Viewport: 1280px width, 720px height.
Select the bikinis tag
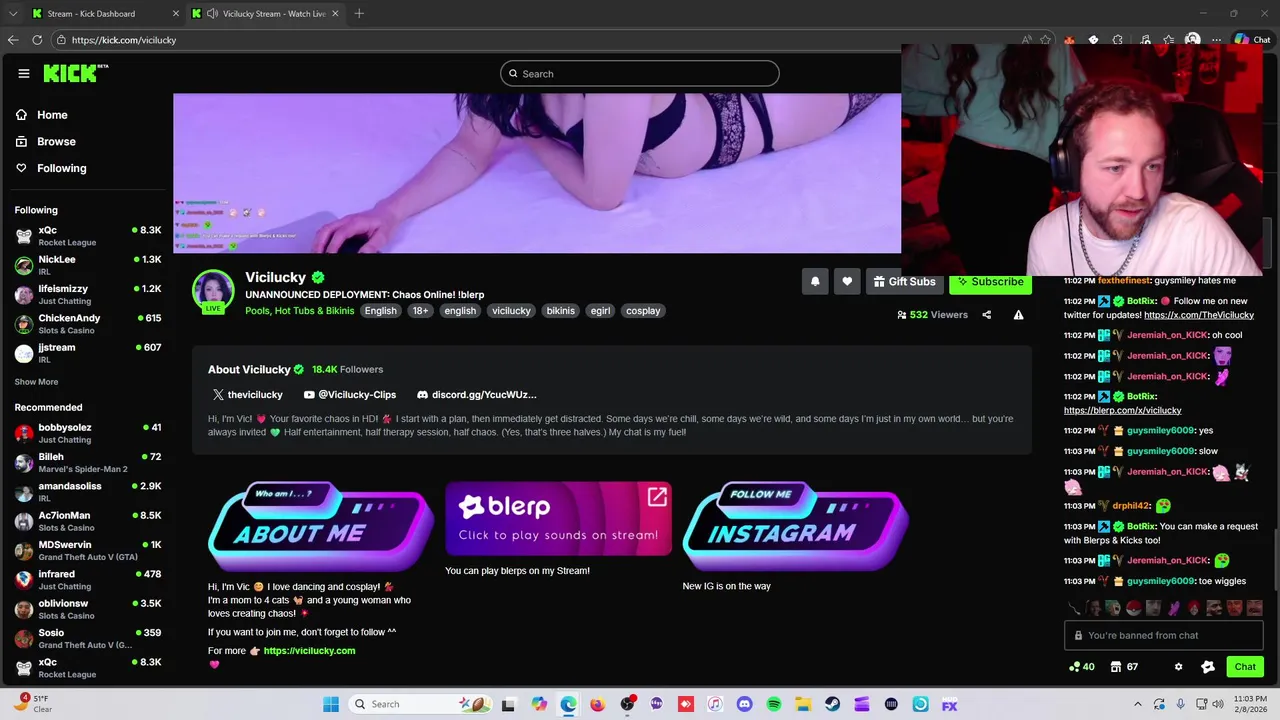point(560,311)
